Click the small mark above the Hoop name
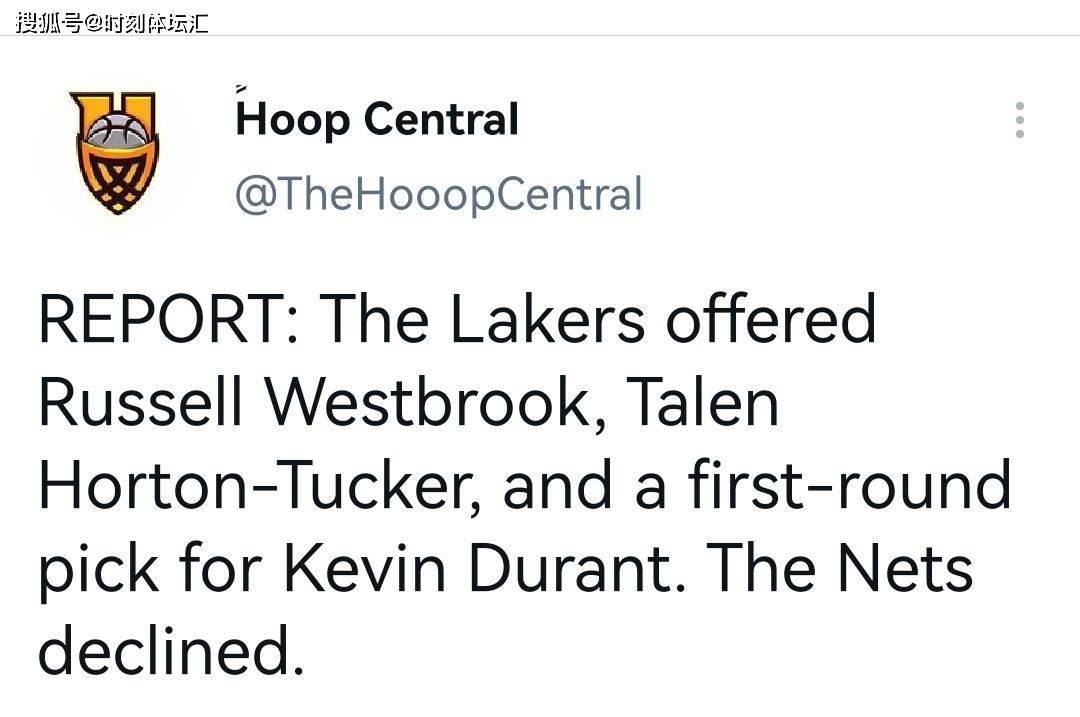 pyautogui.click(x=240, y=88)
